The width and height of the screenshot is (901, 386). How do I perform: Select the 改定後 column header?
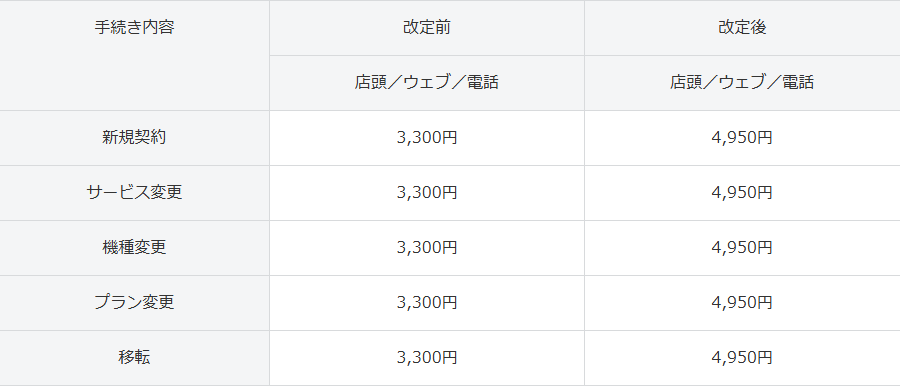742,28
